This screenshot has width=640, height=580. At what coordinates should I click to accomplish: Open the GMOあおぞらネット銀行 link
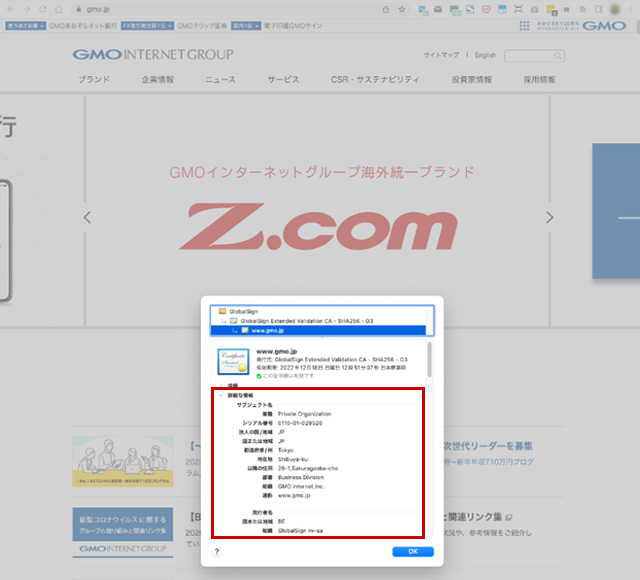(82, 26)
